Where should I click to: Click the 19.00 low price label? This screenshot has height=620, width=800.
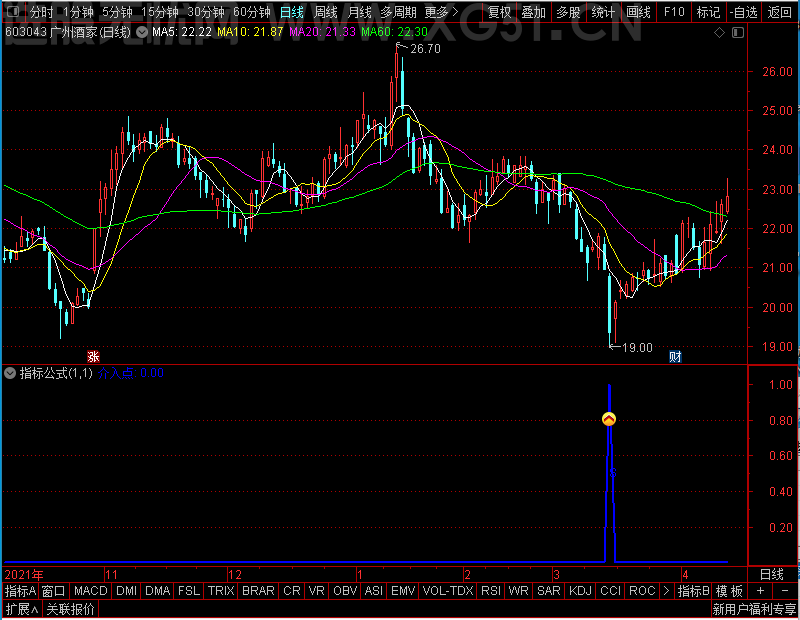637,348
